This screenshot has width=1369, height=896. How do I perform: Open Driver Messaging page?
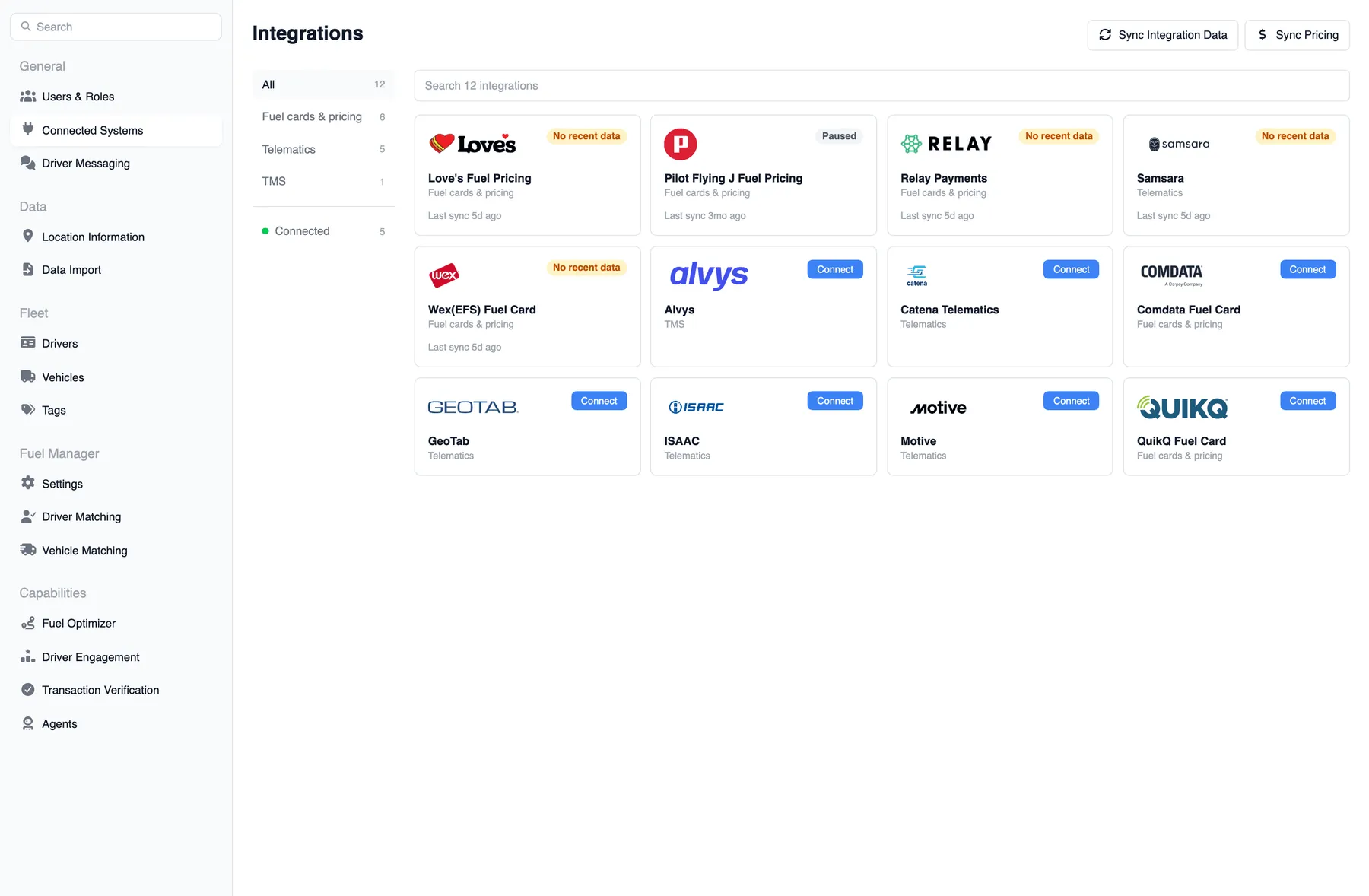[x=116, y=163]
